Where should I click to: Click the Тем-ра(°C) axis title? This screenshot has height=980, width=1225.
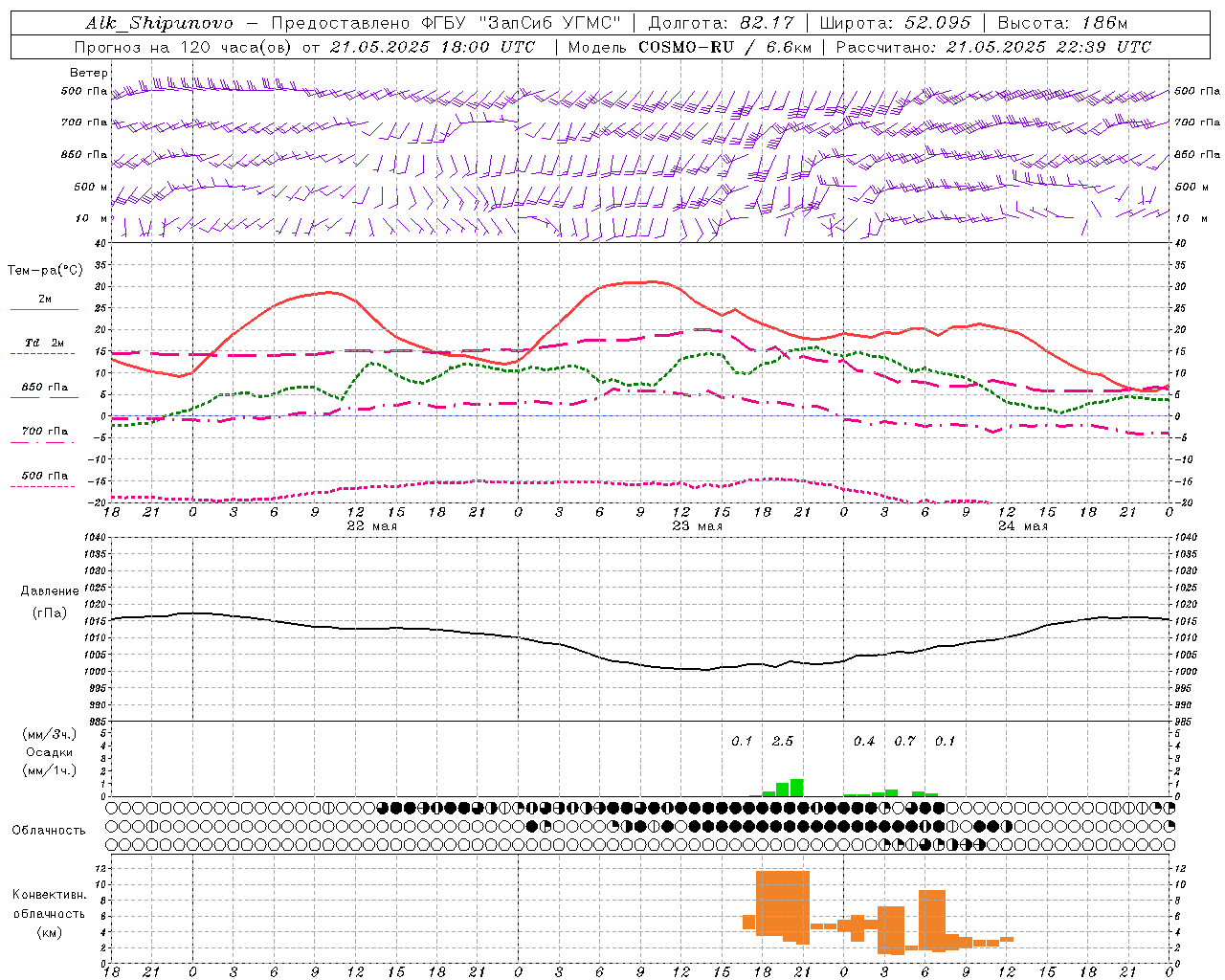tap(45, 271)
